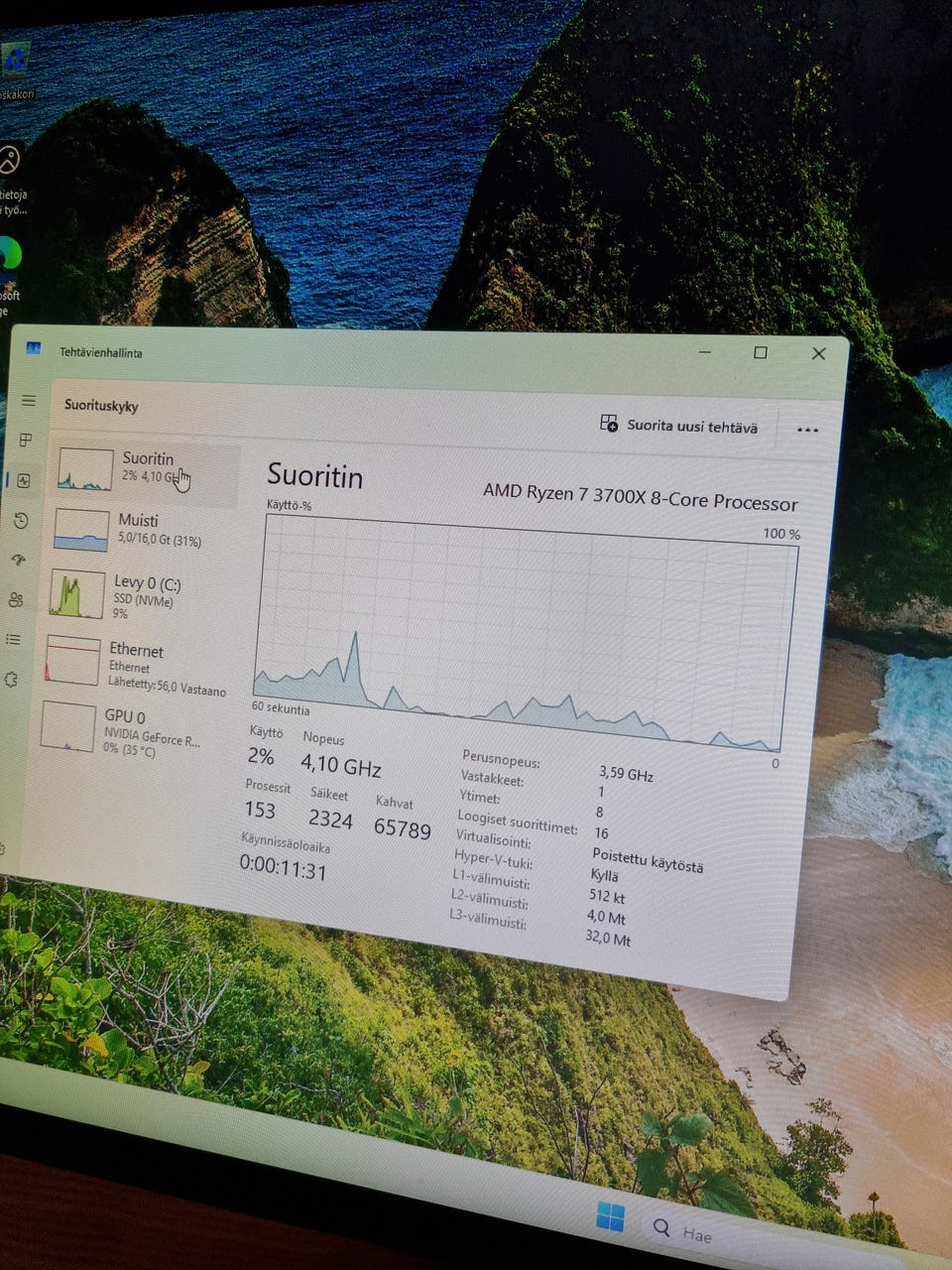Open Startup apps gauge icon in sidebar
952x1270 pixels.
pos(19,561)
